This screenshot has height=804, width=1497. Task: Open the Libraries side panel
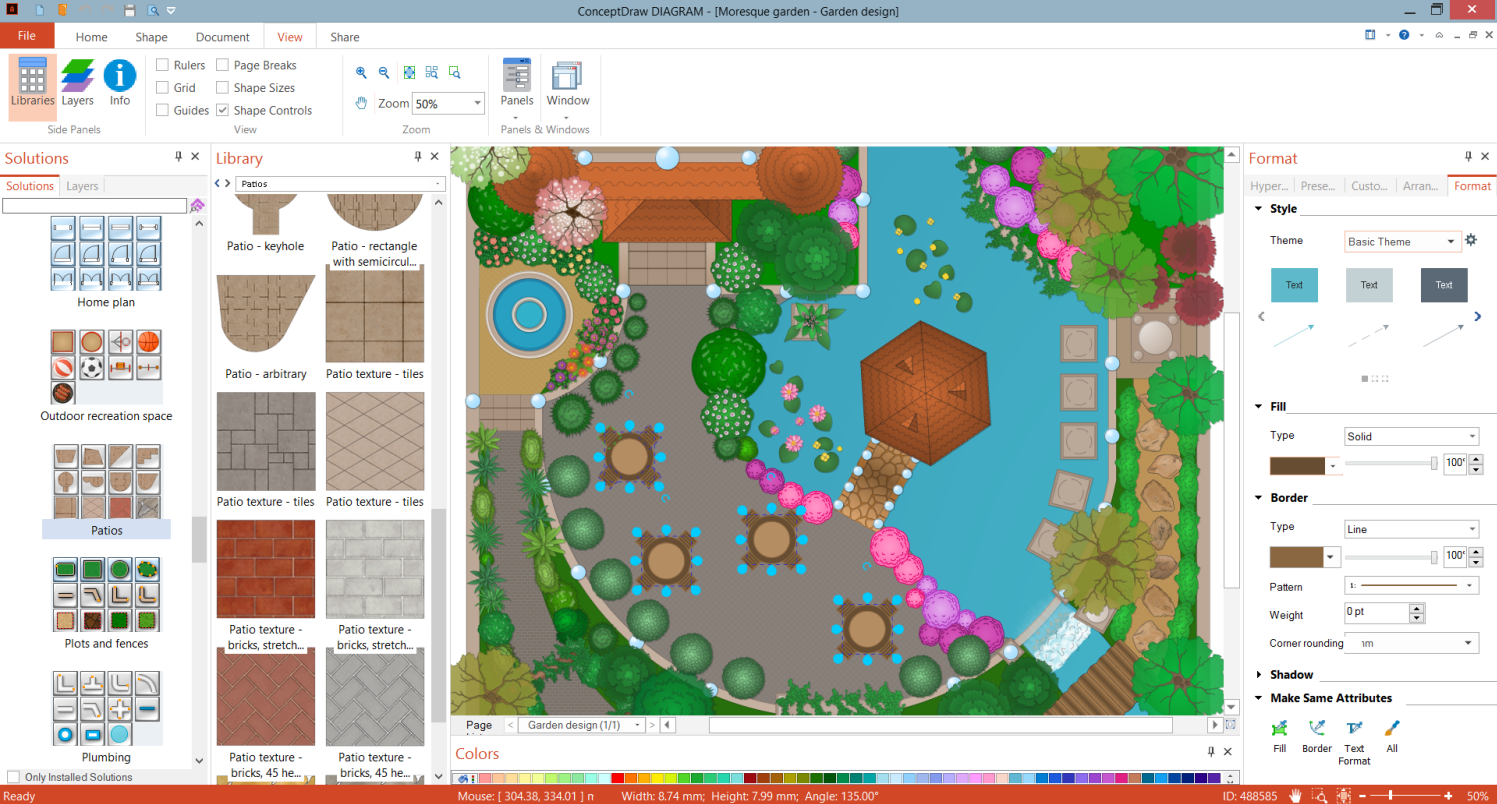[32, 83]
